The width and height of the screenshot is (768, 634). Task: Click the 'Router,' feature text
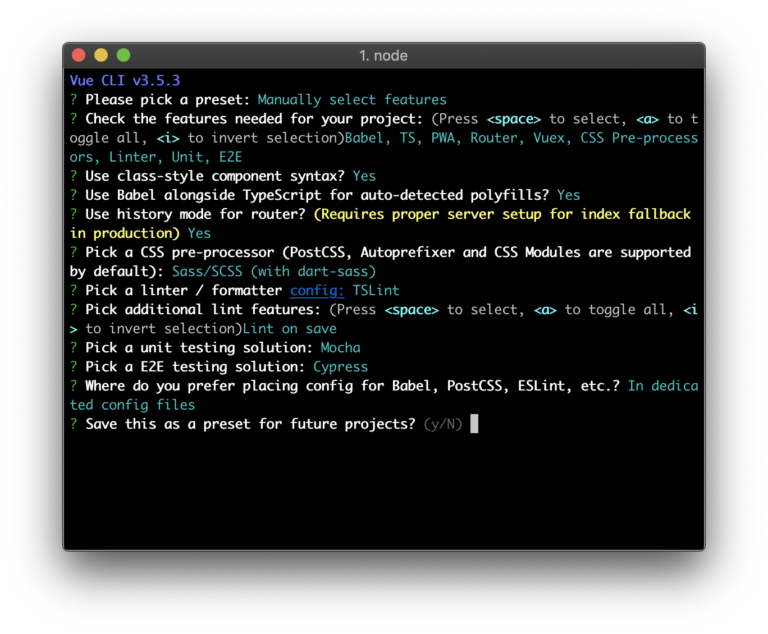point(497,138)
